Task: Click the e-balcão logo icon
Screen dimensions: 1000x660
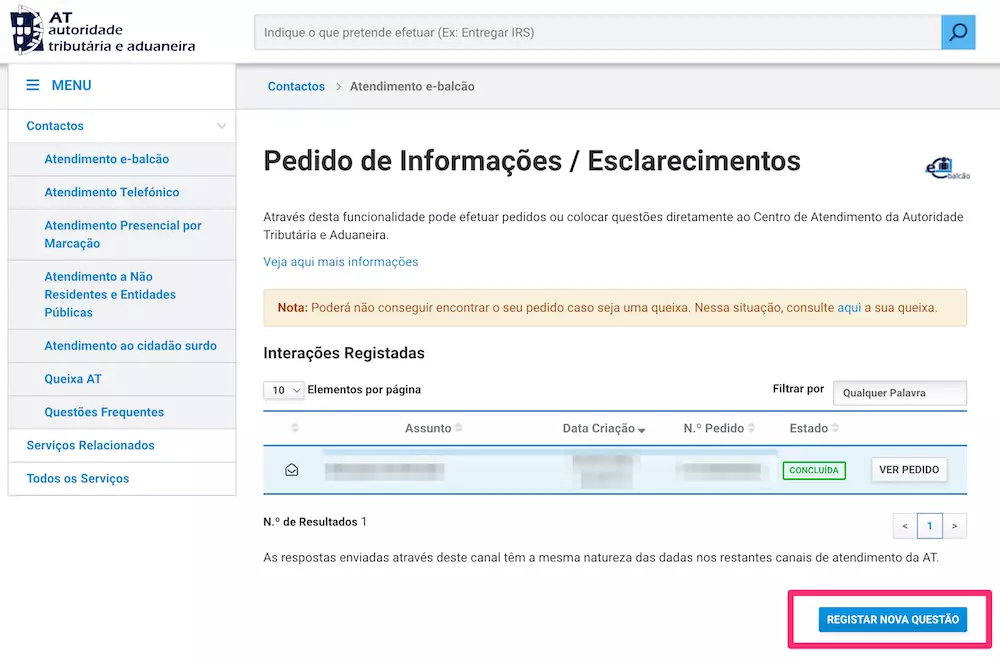Action: point(948,168)
